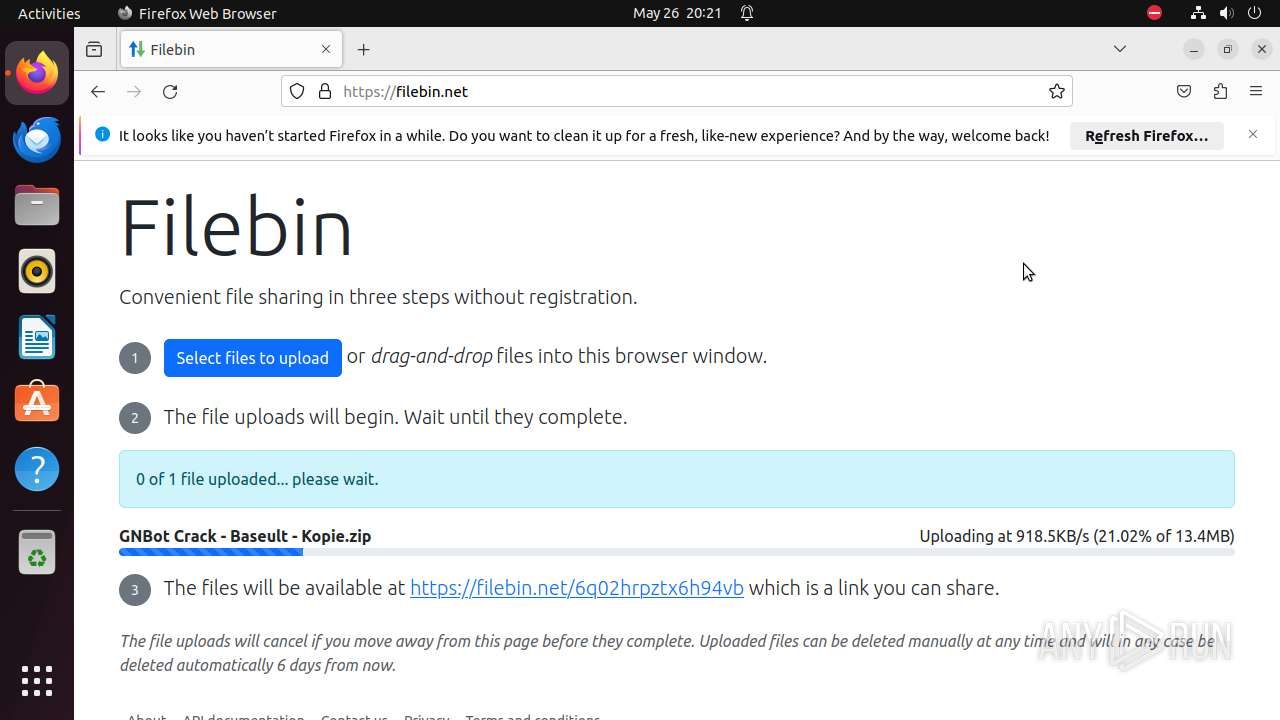Launch LibreOffice Writer from the dock
Viewport: 1280px width, 720px height.
tap(37, 337)
